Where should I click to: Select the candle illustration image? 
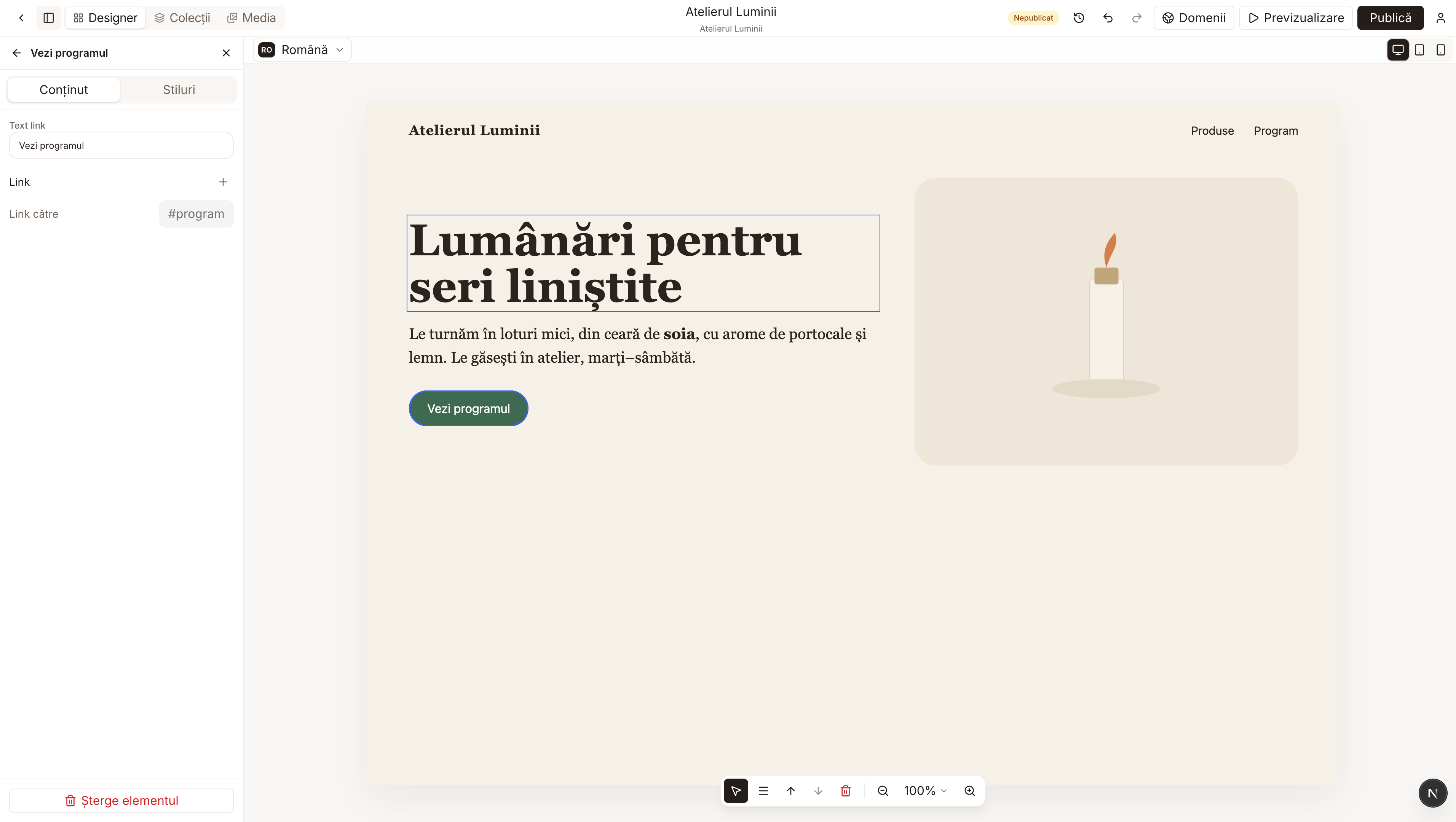coord(1106,322)
